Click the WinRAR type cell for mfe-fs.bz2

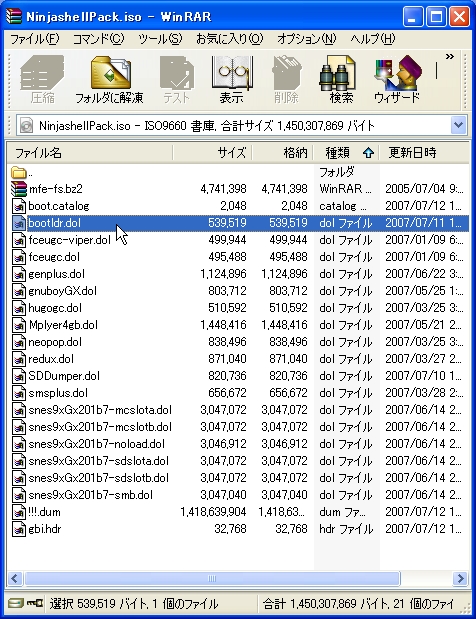(345, 189)
